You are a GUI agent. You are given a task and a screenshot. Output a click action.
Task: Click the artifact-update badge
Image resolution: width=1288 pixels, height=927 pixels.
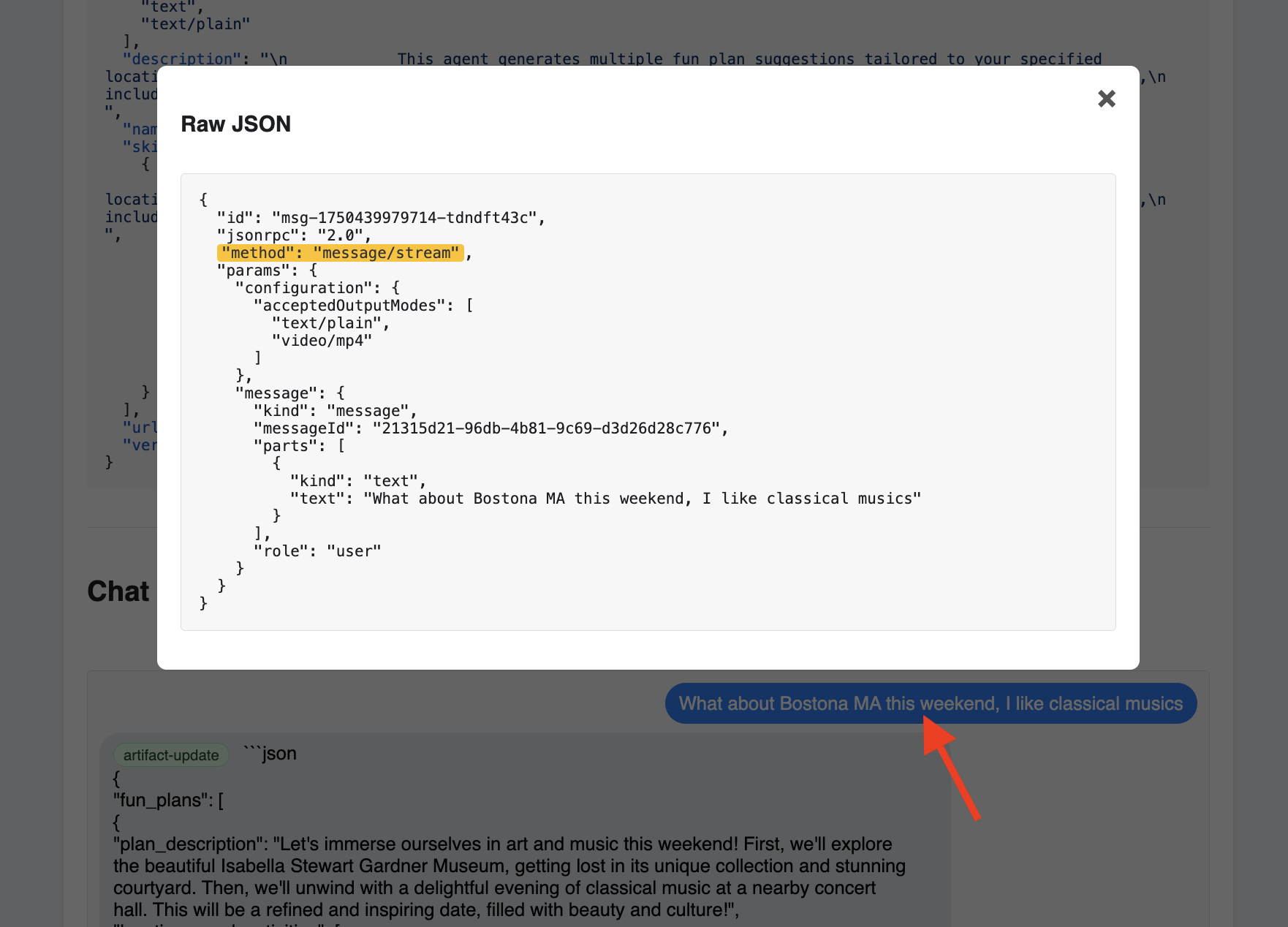(171, 755)
